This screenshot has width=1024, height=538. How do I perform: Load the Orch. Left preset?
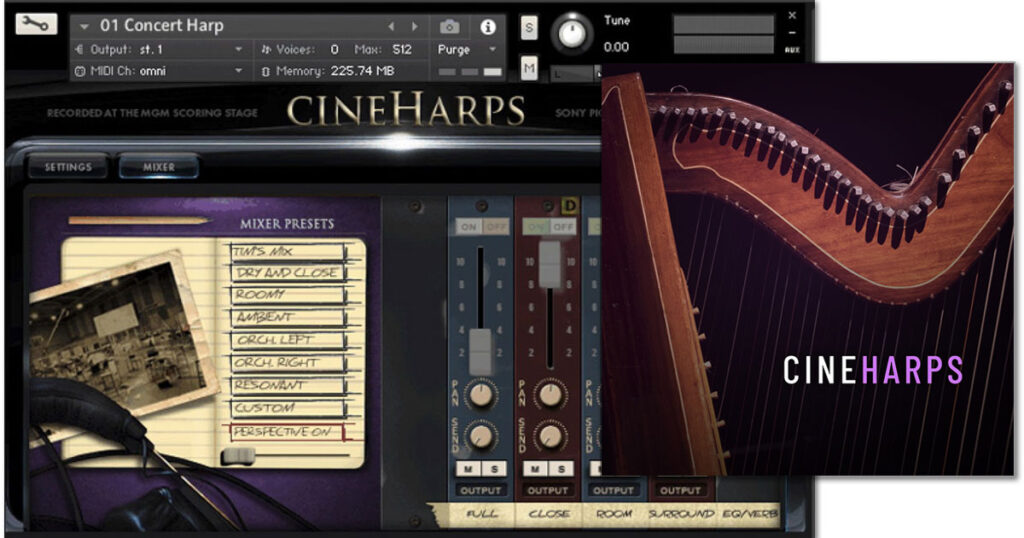287,341
